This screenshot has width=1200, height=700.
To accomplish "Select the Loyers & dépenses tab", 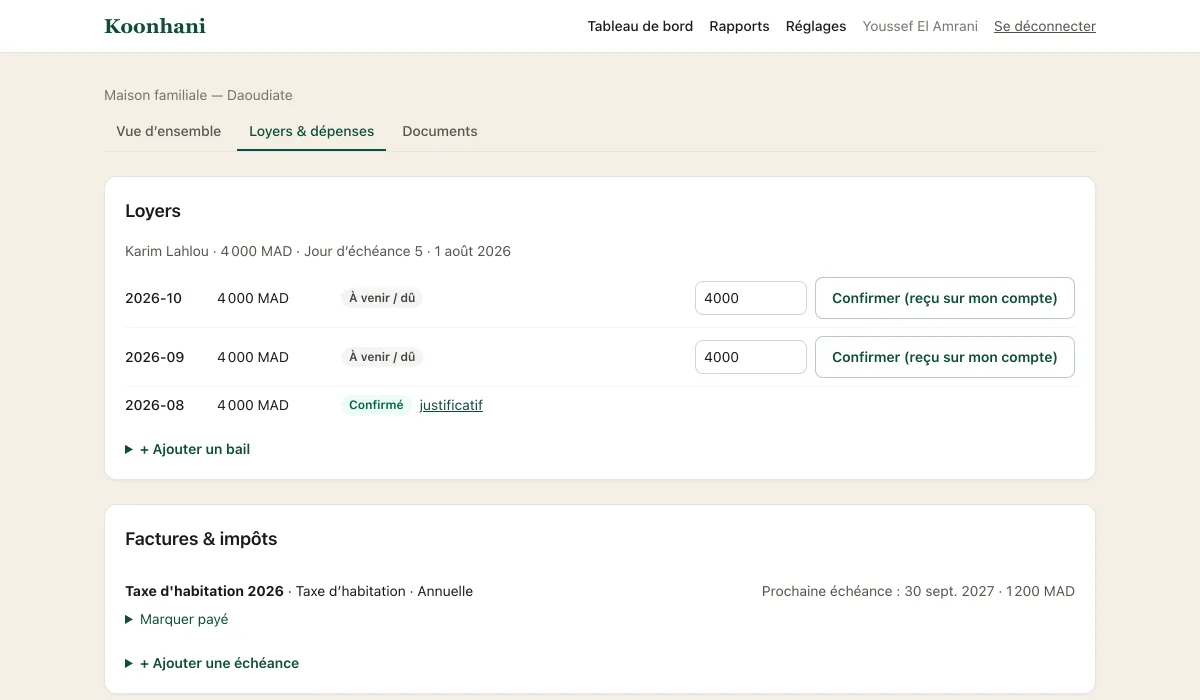I will [311, 131].
